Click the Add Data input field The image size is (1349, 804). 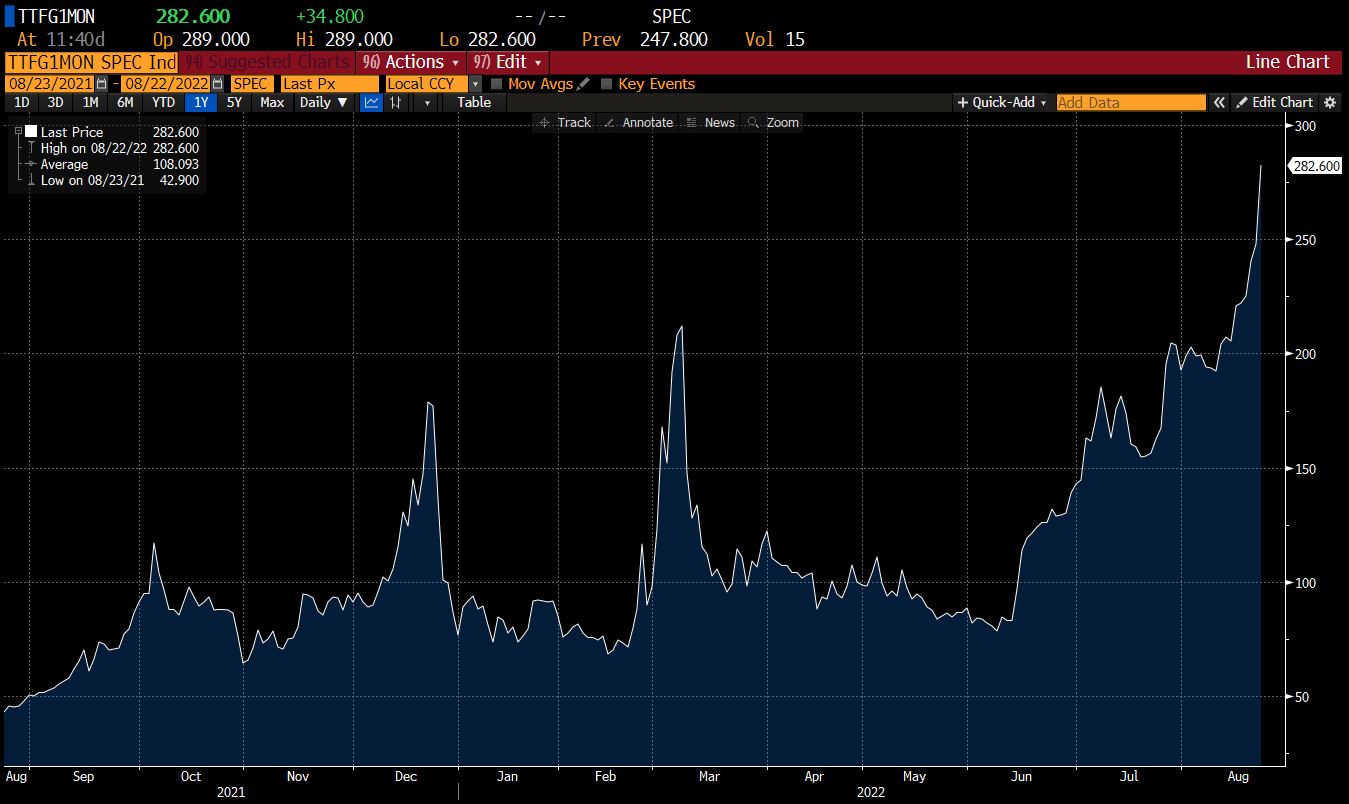tap(1130, 102)
